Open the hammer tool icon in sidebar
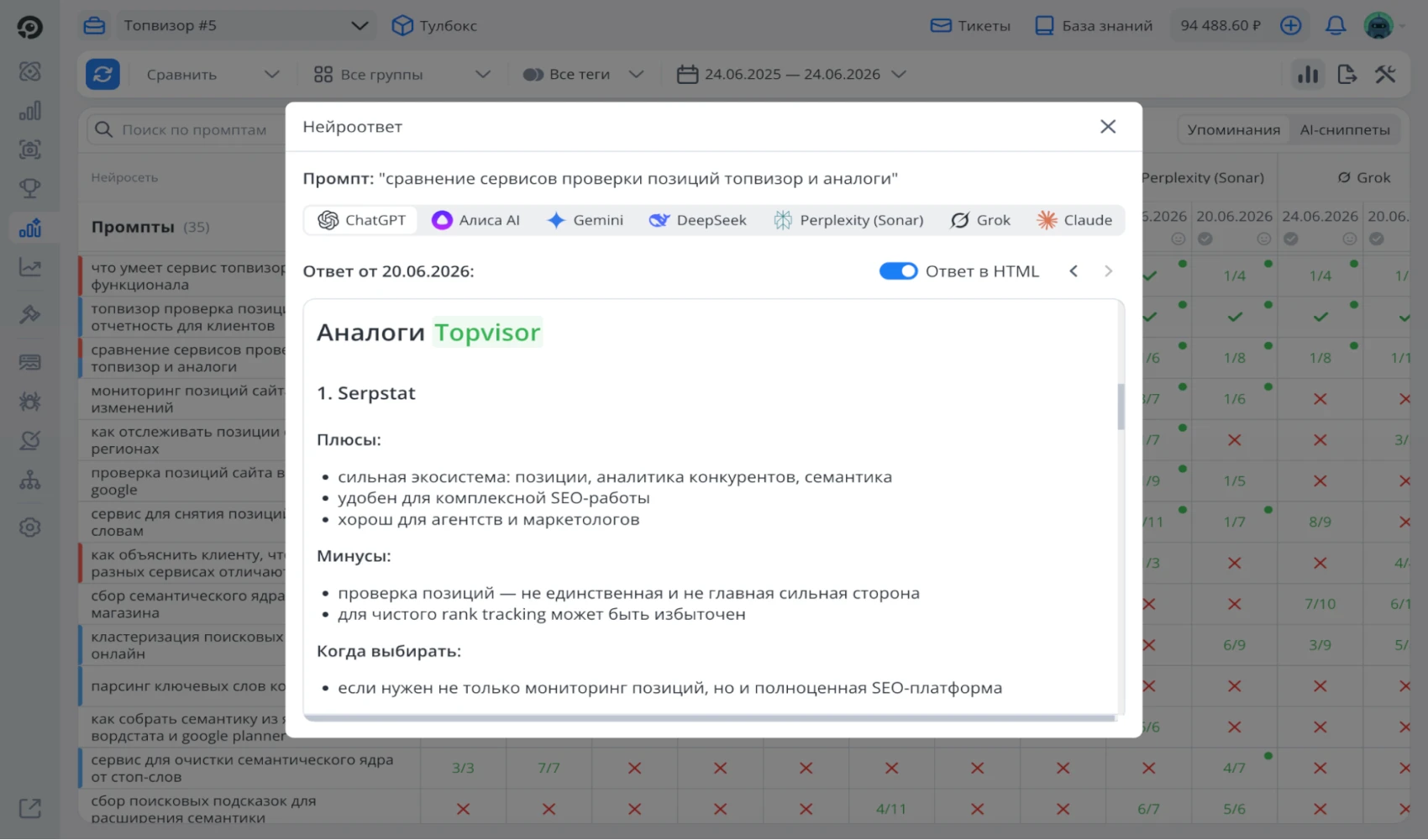The image size is (1428, 840). tap(30, 314)
